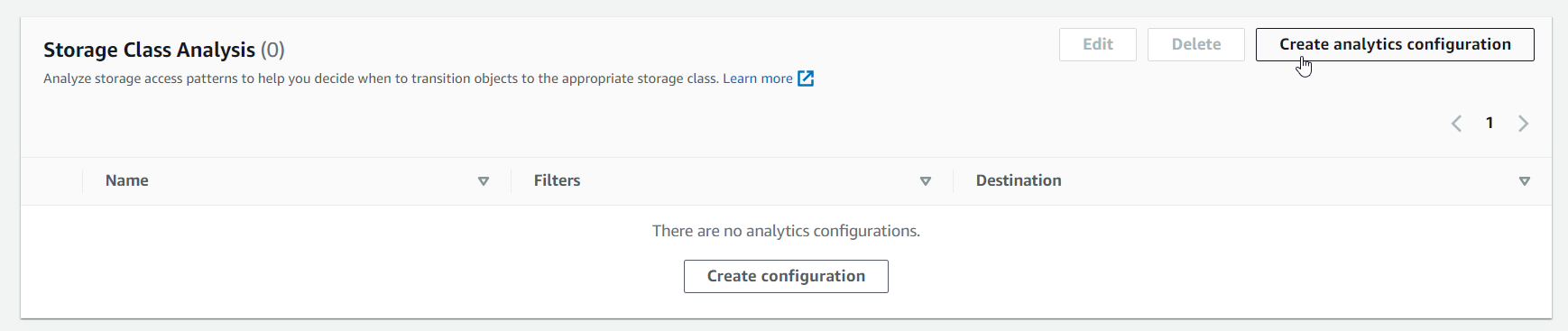Click the Filters column header
1568x331 pixels.
pyautogui.click(x=558, y=180)
